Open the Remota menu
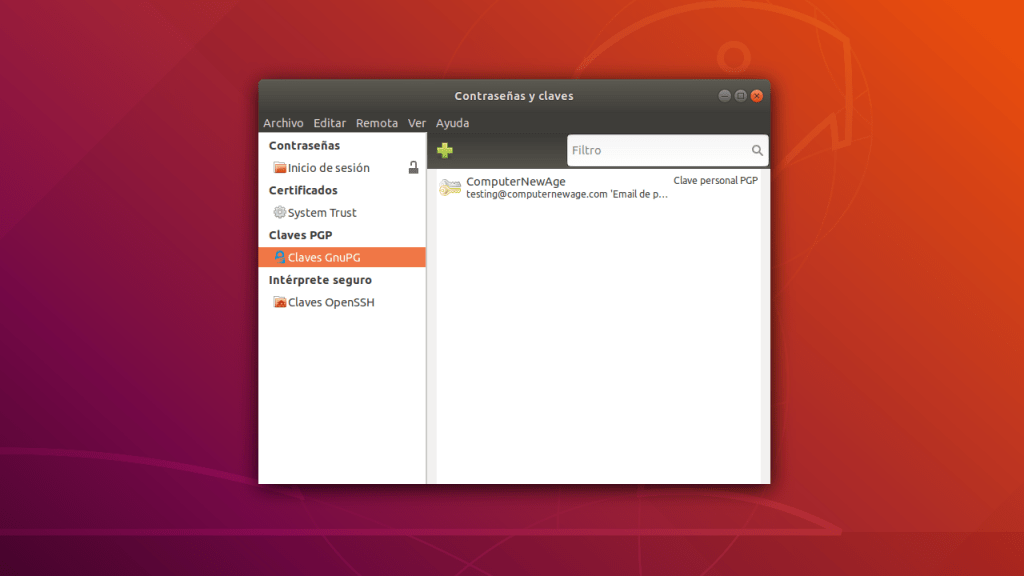Image resolution: width=1024 pixels, height=576 pixels. click(376, 122)
